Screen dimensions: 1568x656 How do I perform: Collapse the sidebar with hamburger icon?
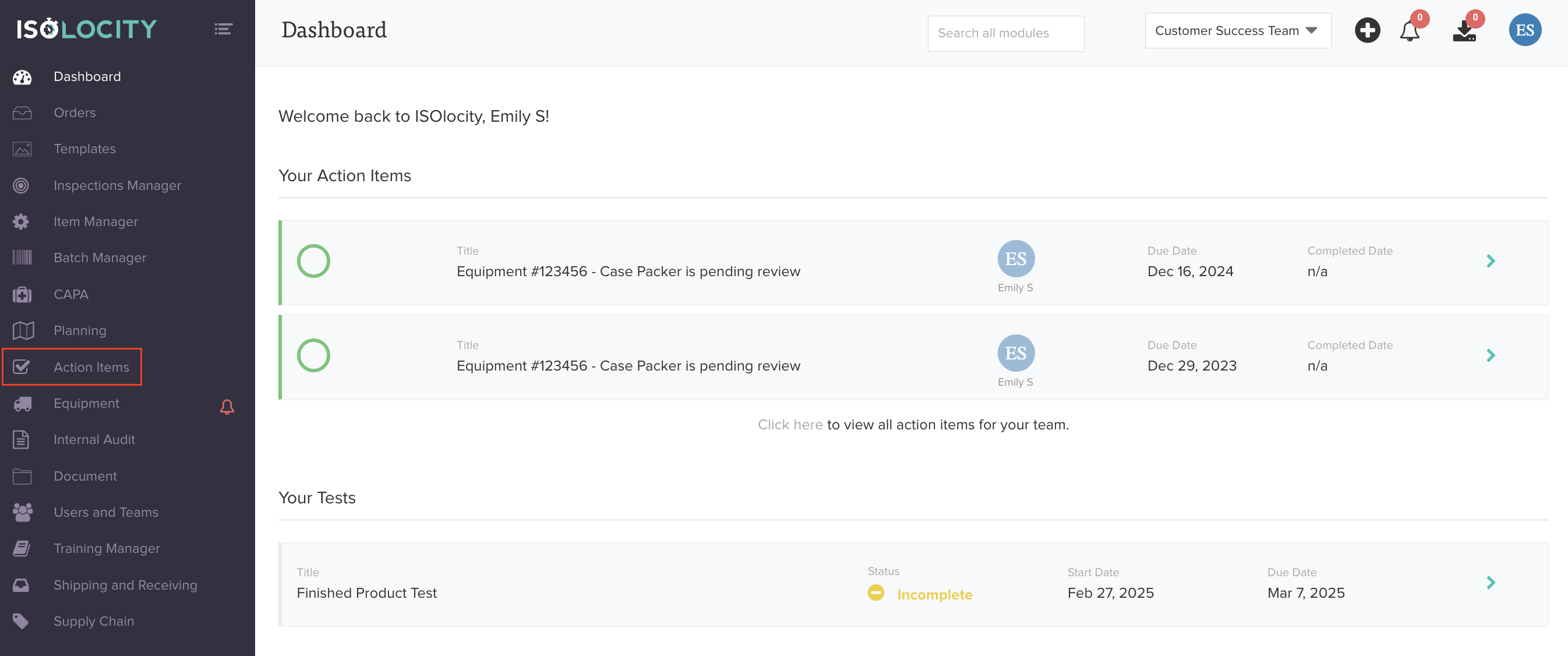coord(224,29)
